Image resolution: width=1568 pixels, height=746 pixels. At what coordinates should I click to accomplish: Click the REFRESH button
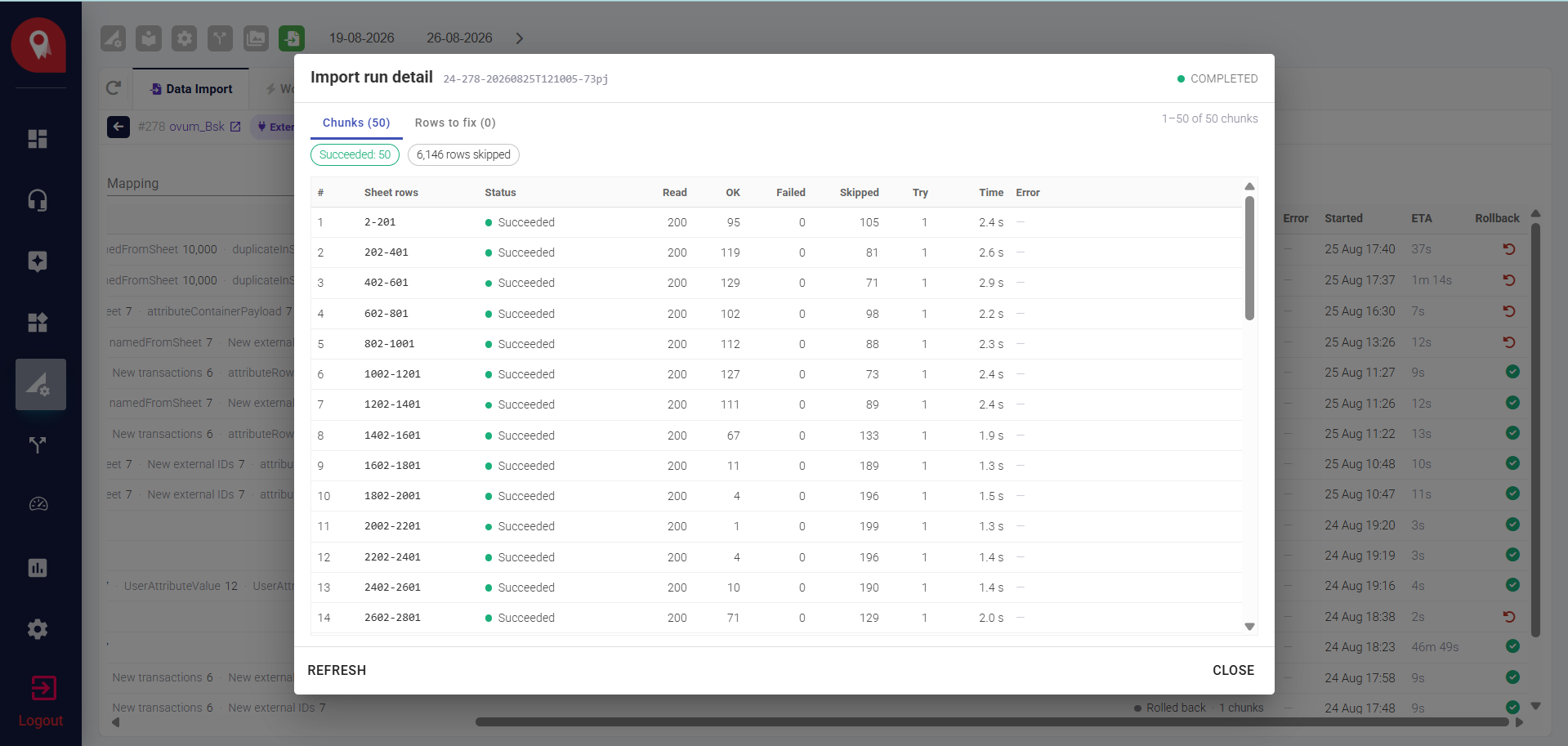tap(337, 670)
